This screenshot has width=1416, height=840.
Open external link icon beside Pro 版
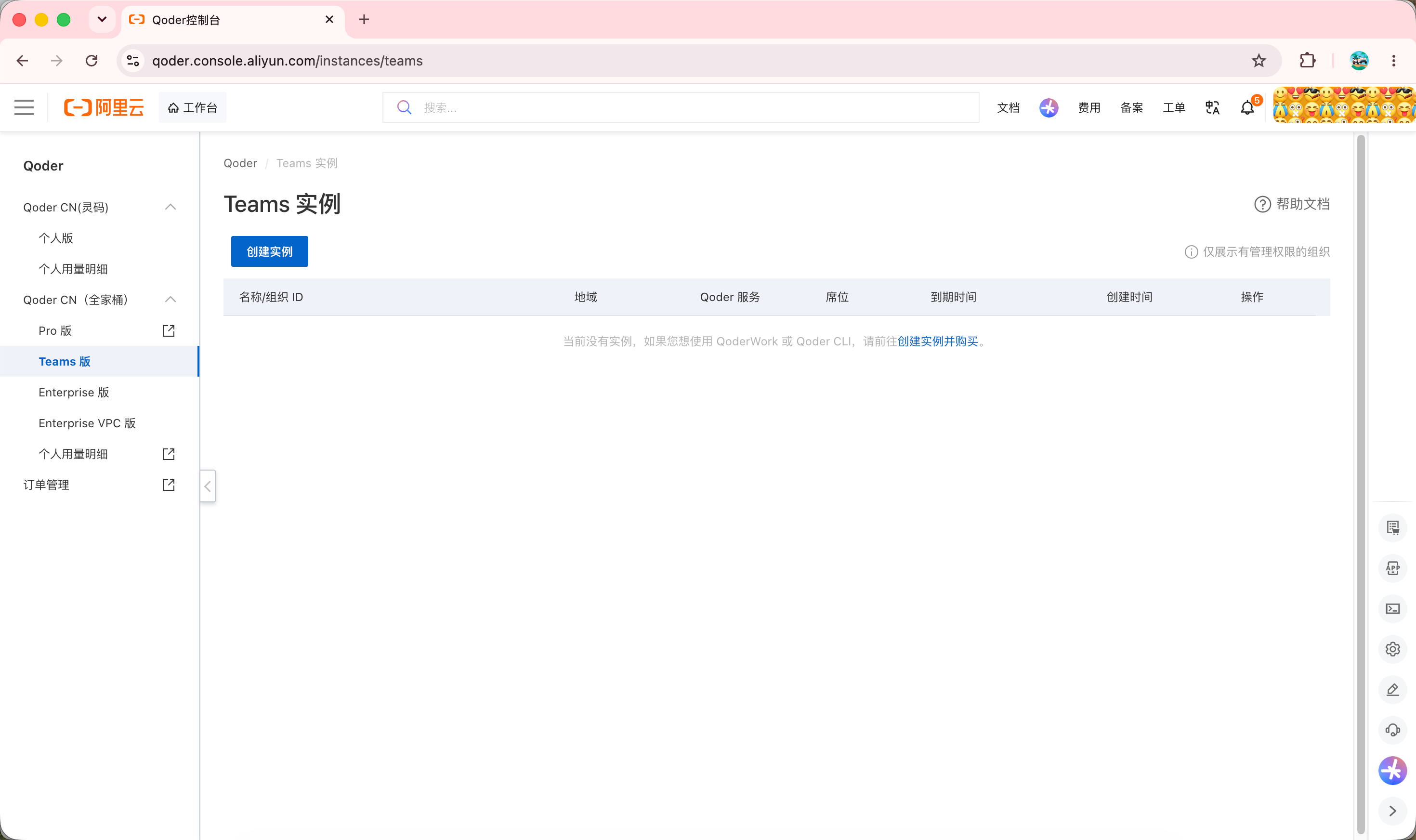[169, 330]
